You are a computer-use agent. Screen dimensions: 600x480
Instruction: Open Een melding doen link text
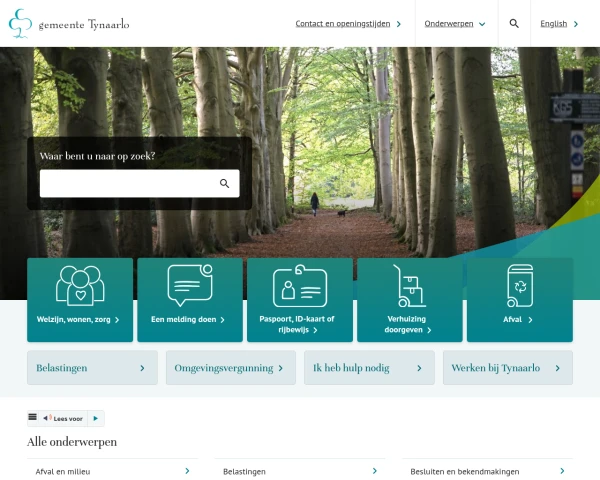pos(184,320)
